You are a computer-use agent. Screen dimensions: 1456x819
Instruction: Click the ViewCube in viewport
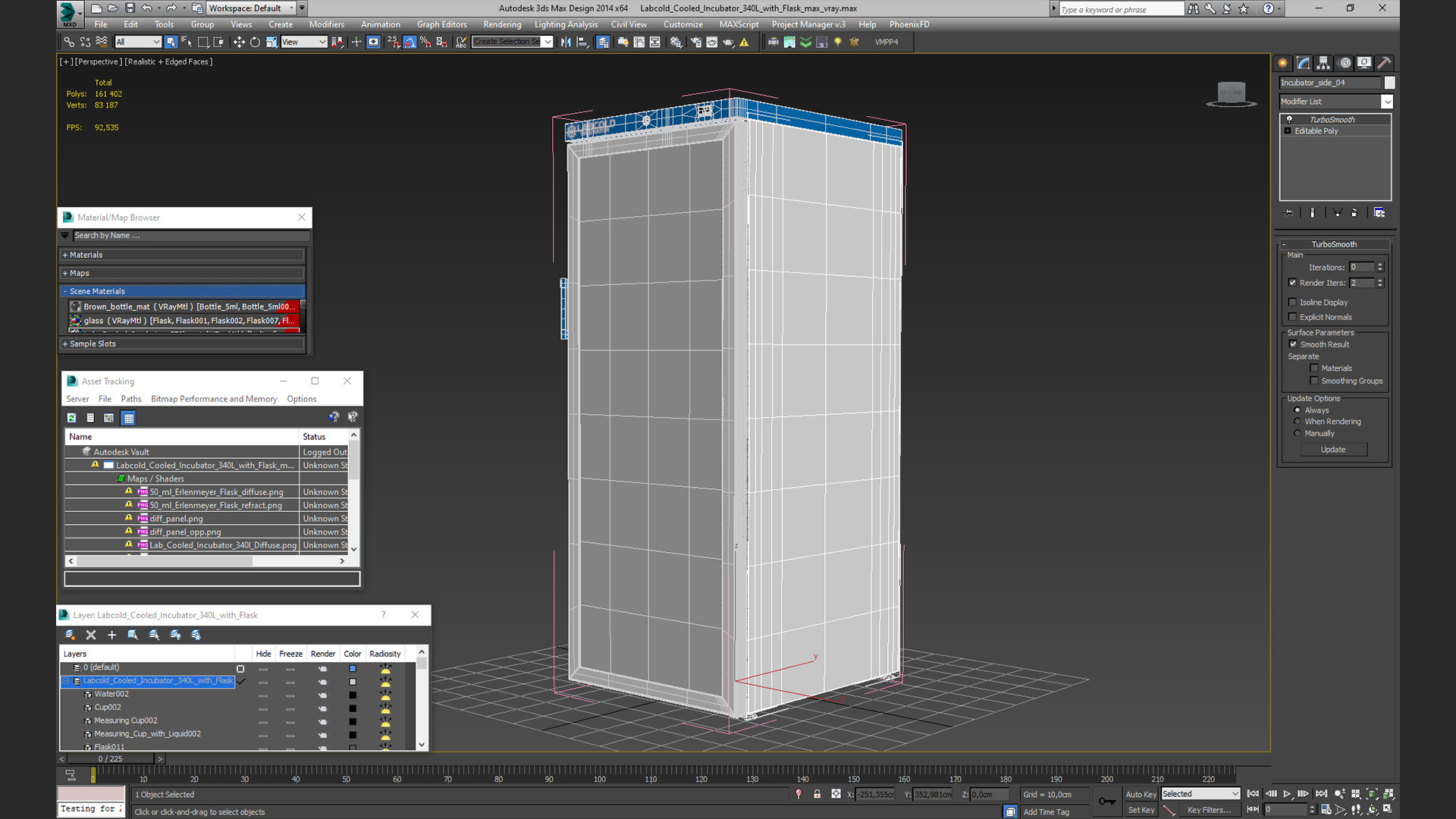[1232, 94]
